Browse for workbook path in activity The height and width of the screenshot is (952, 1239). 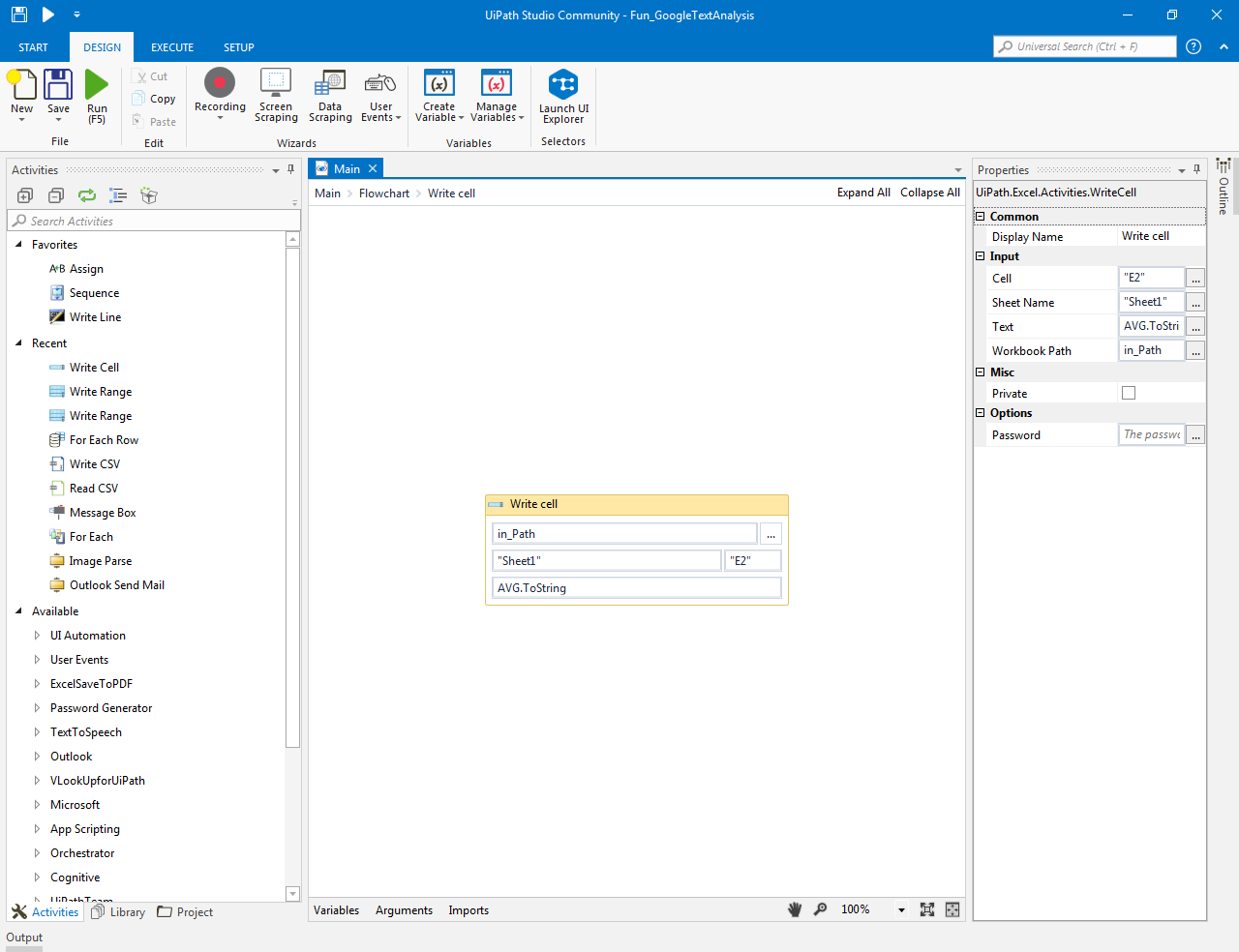pyautogui.click(x=771, y=534)
